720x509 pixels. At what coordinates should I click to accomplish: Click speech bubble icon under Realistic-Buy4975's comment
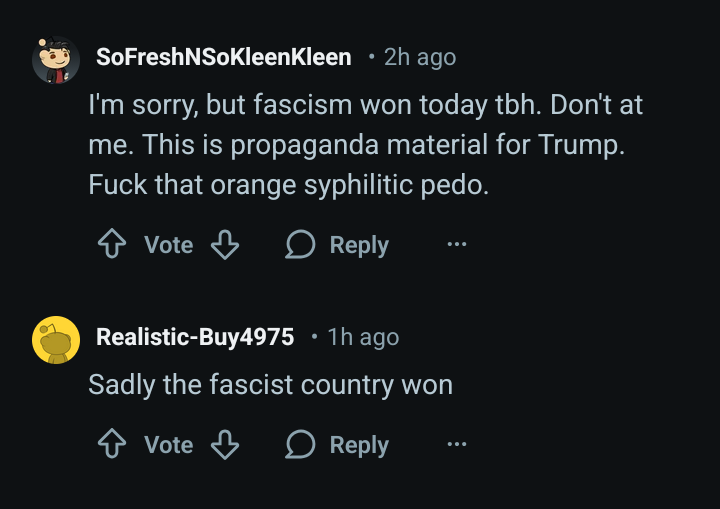pyautogui.click(x=300, y=445)
